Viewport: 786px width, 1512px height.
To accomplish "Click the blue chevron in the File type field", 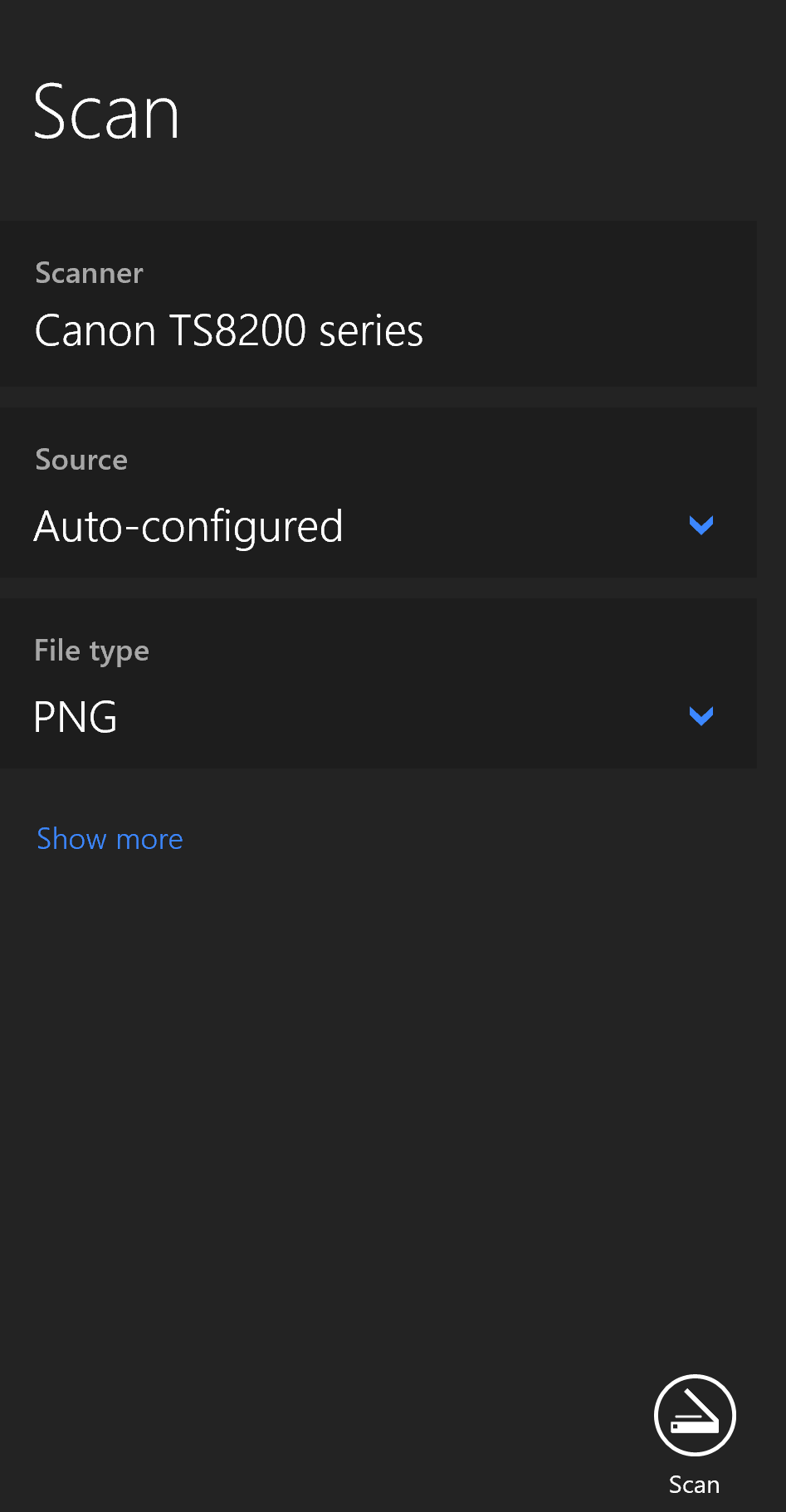I will click(701, 716).
